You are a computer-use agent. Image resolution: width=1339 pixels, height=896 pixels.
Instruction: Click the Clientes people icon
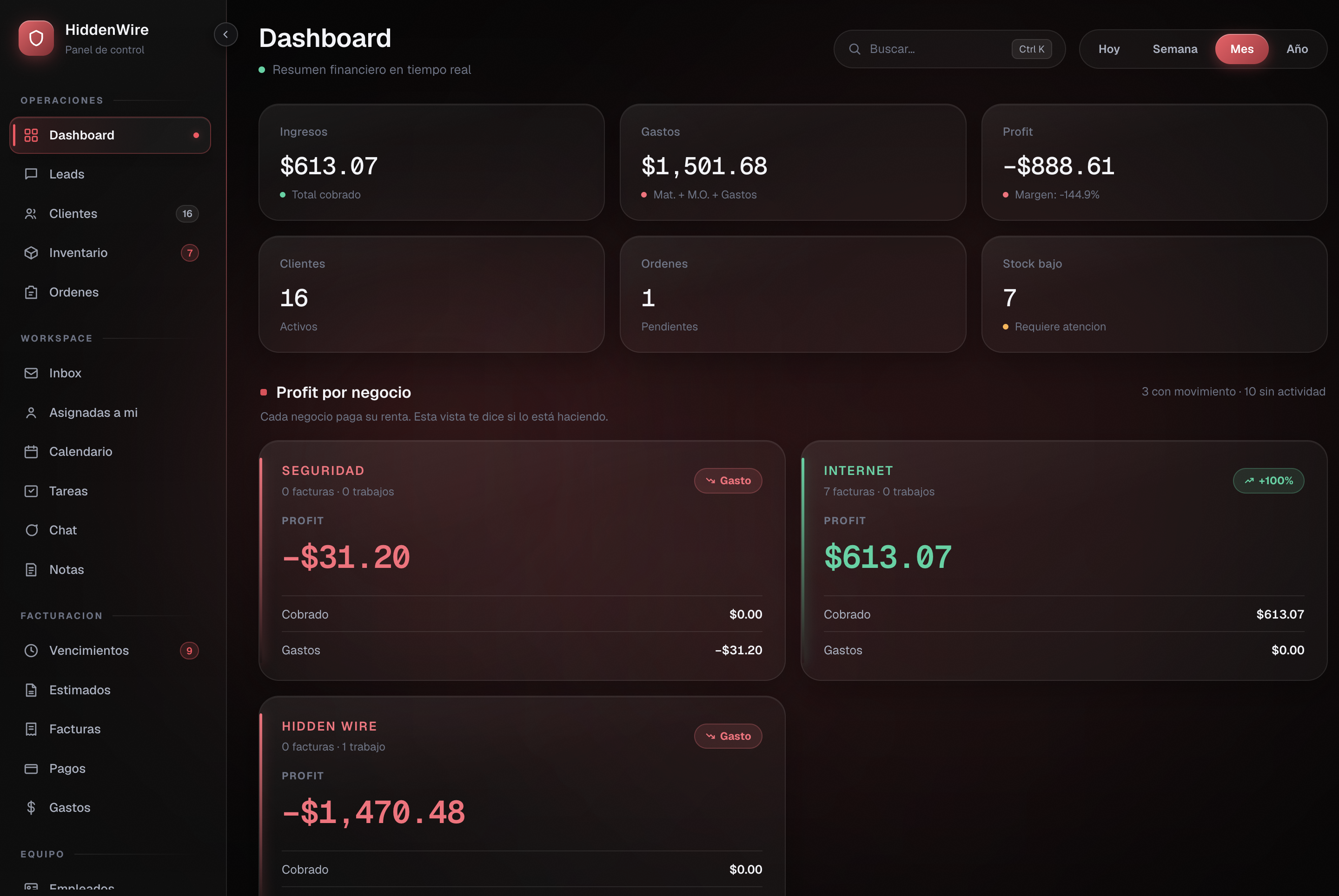coord(31,214)
